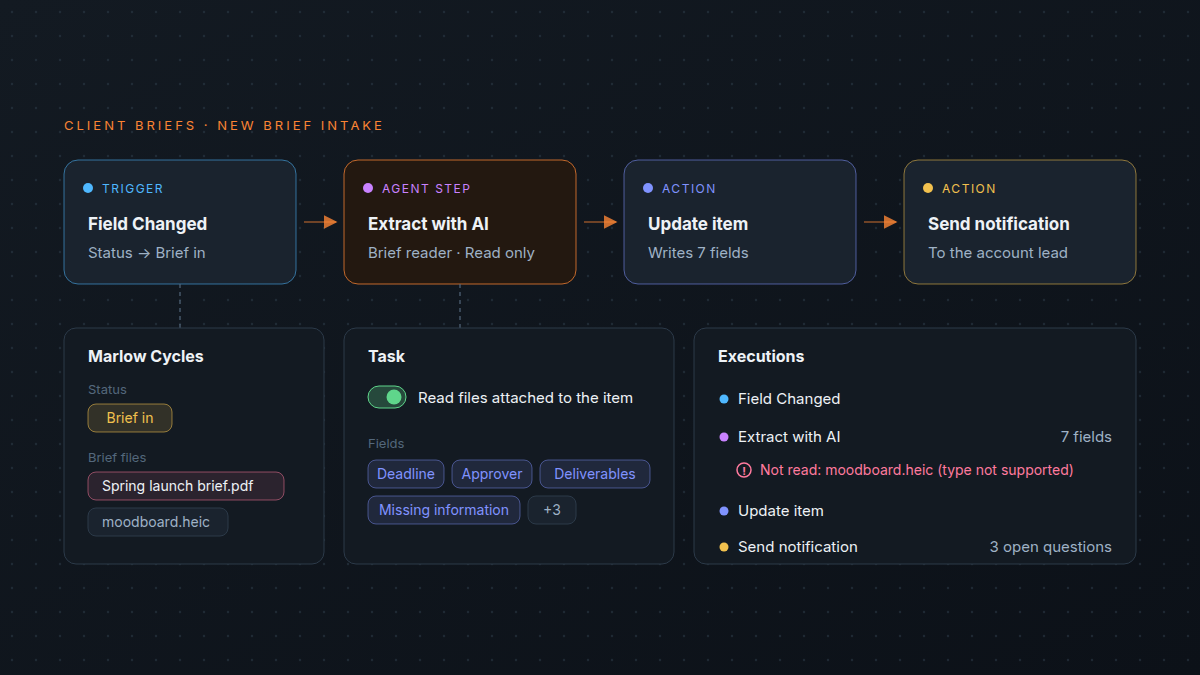Click the Executions panel heading
1200x675 pixels.
click(x=761, y=356)
